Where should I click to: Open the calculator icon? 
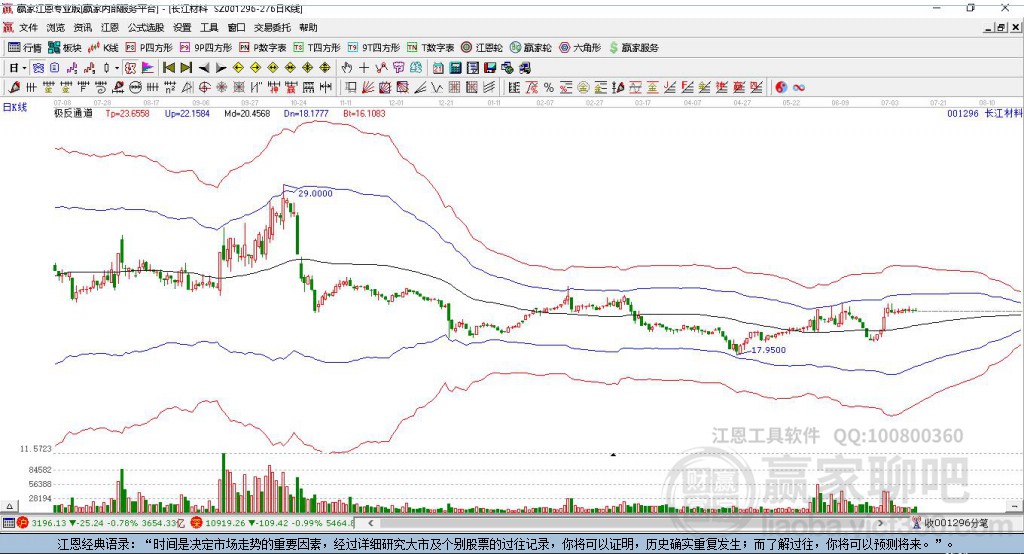click(456, 68)
